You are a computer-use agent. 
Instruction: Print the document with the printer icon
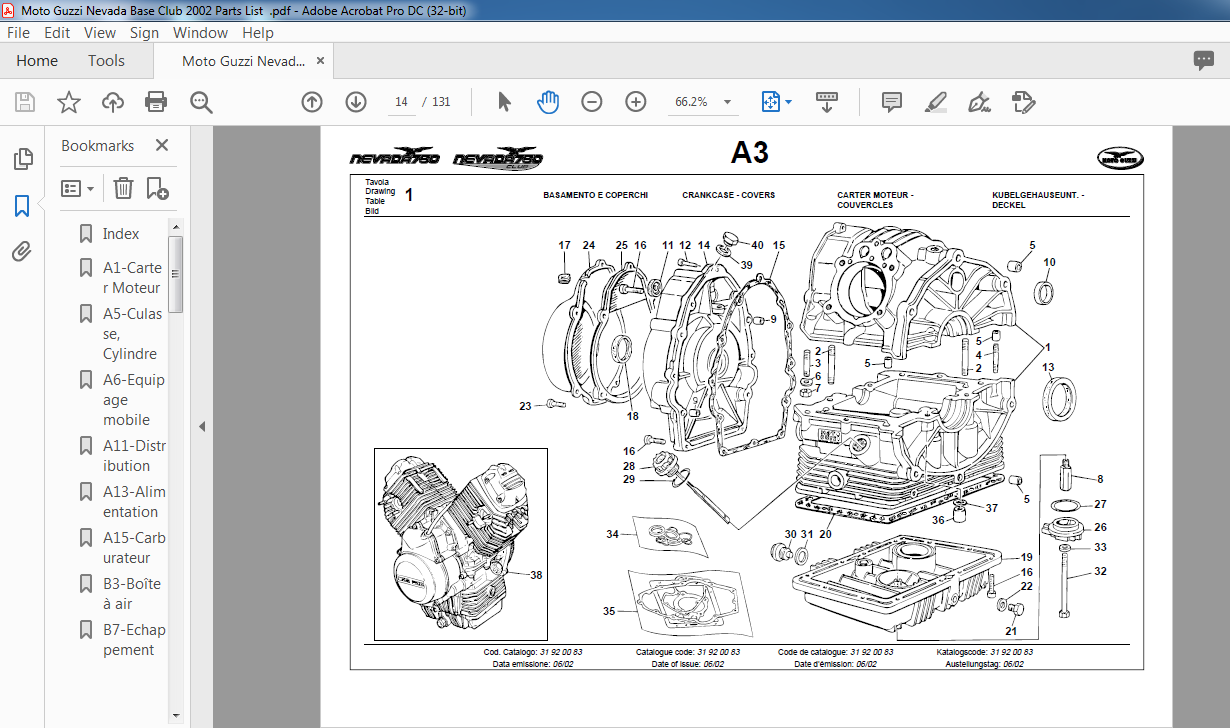pos(156,101)
